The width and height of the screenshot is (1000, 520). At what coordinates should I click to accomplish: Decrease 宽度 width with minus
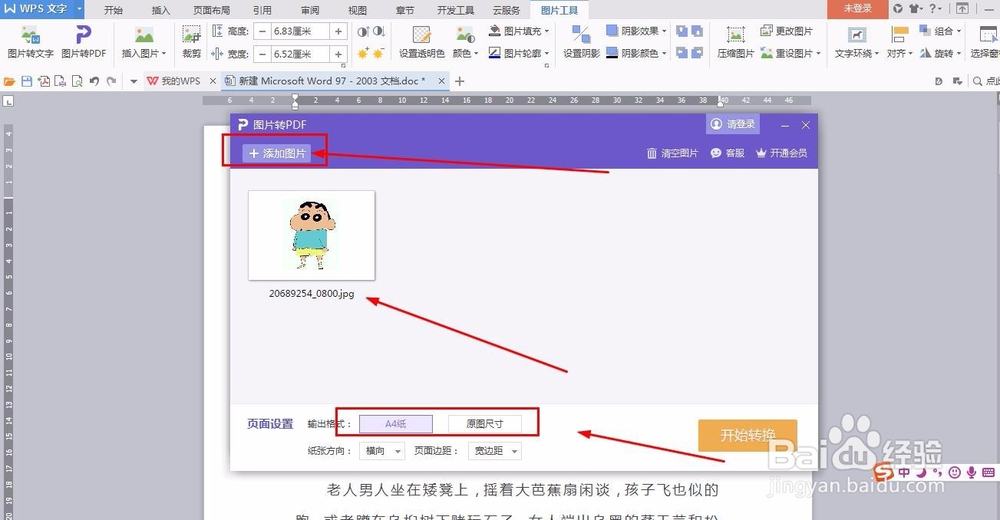click(x=262, y=54)
